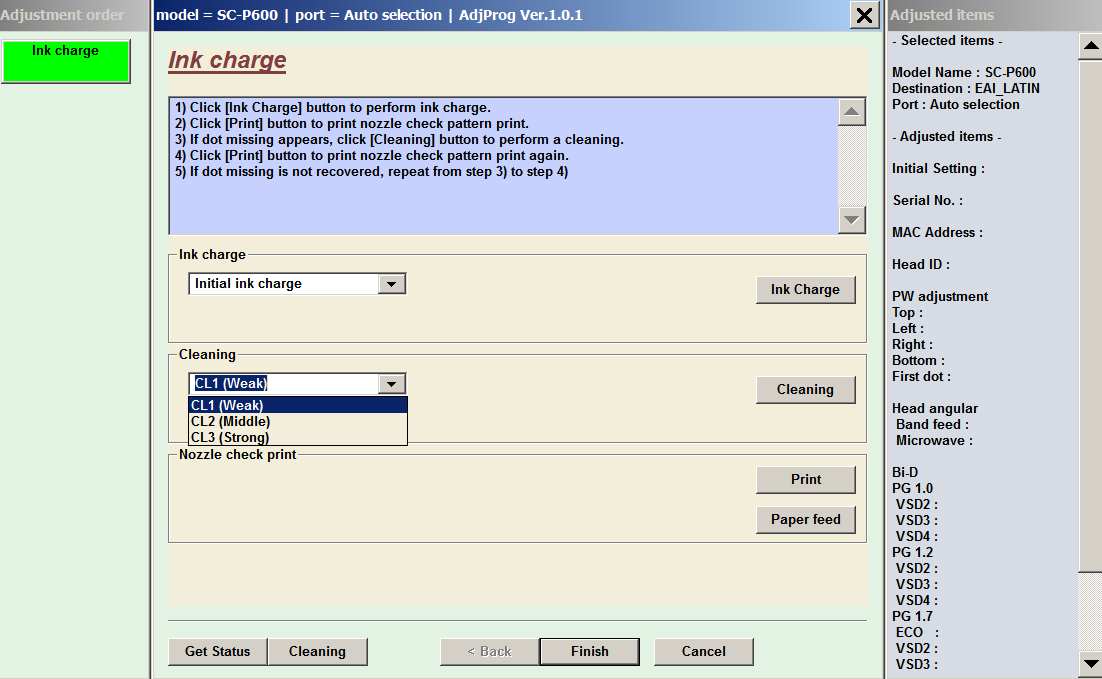Click the Microwave entry
Viewport: 1102px width, 679px height.
pos(934,441)
